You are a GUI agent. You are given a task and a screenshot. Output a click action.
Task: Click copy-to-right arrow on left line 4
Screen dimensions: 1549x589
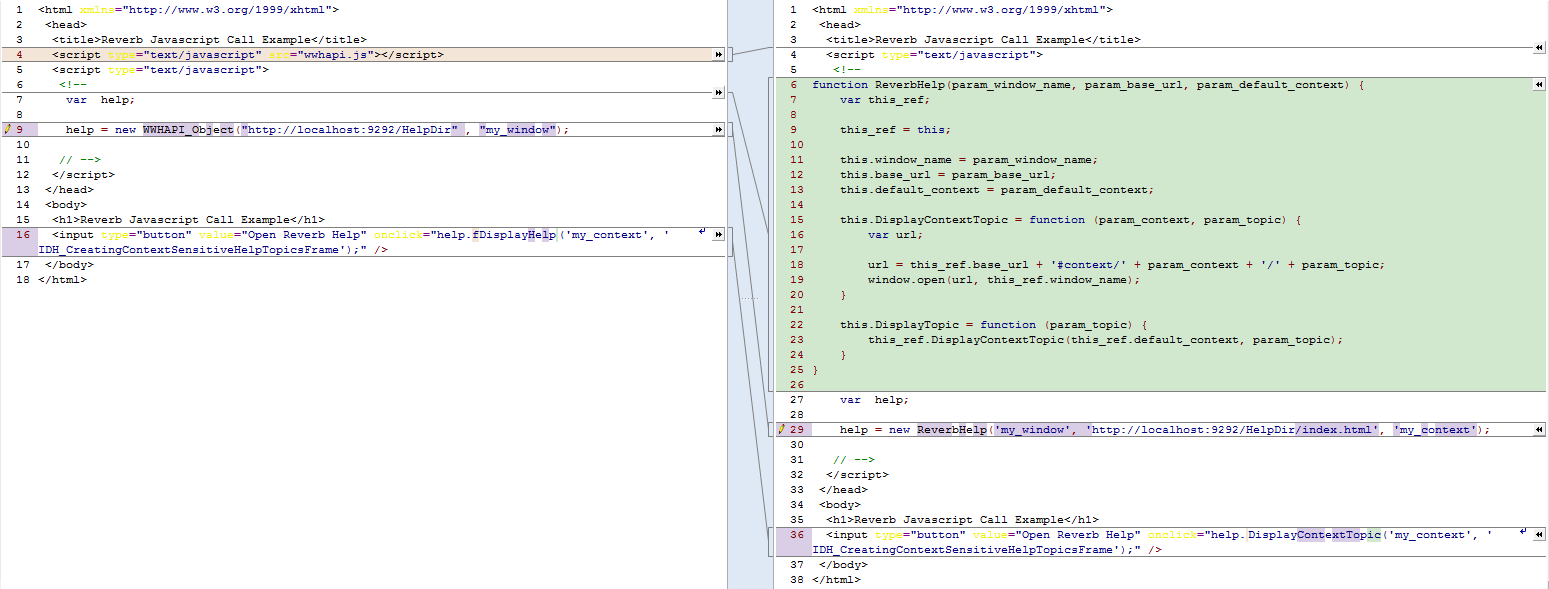[718, 55]
